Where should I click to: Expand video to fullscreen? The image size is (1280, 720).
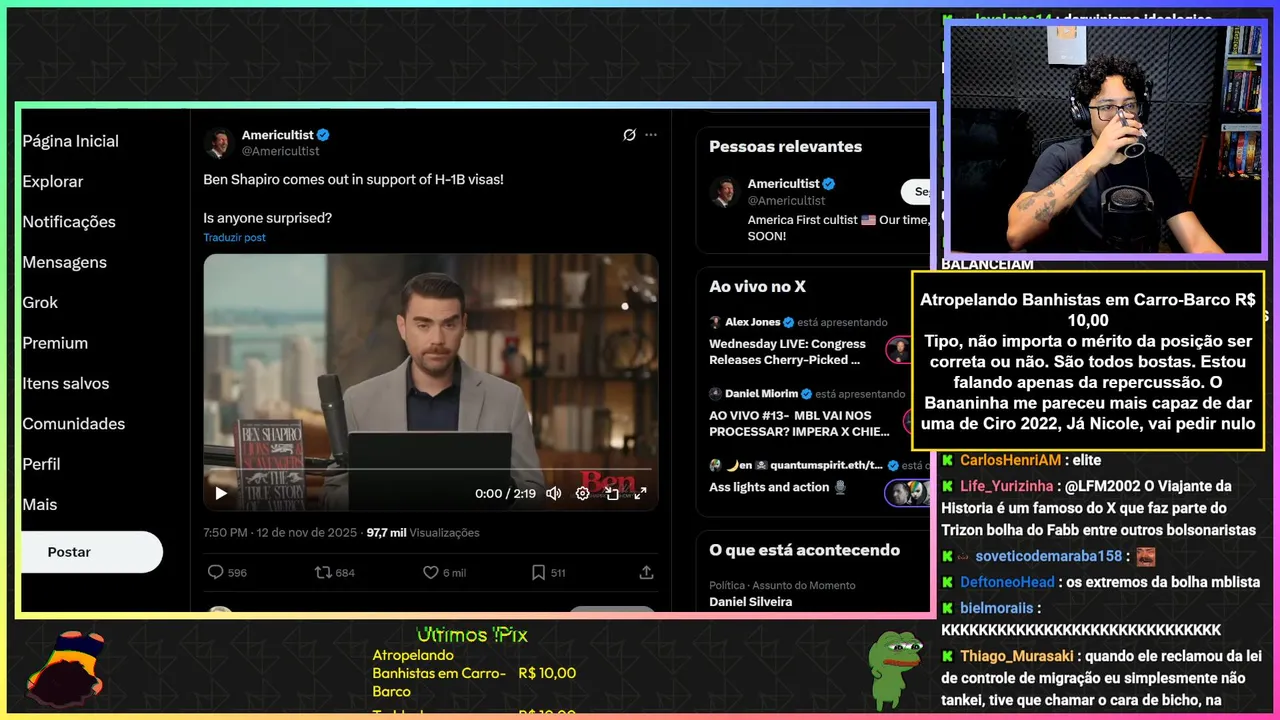point(640,493)
